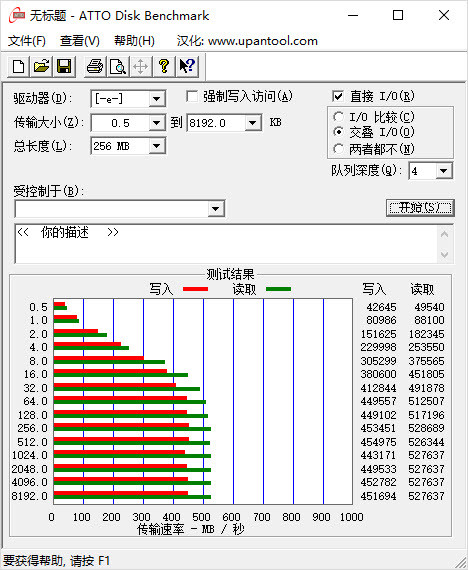Viewport: 468px width, 570px height.
Task: Click the description scrollbar up arrow
Action: pos(444,234)
